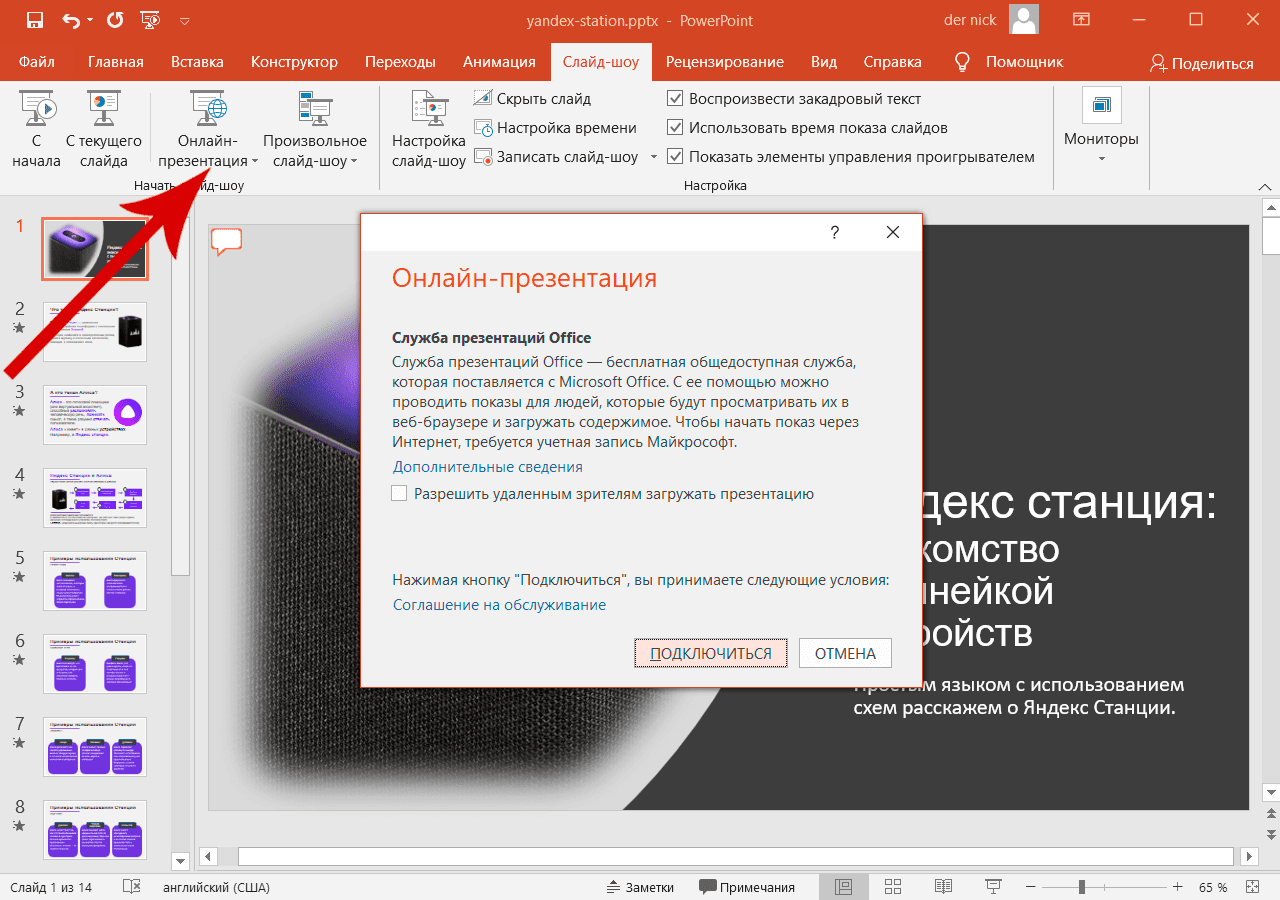
Task: Start slide show from status bar
Action: (x=993, y=887)
